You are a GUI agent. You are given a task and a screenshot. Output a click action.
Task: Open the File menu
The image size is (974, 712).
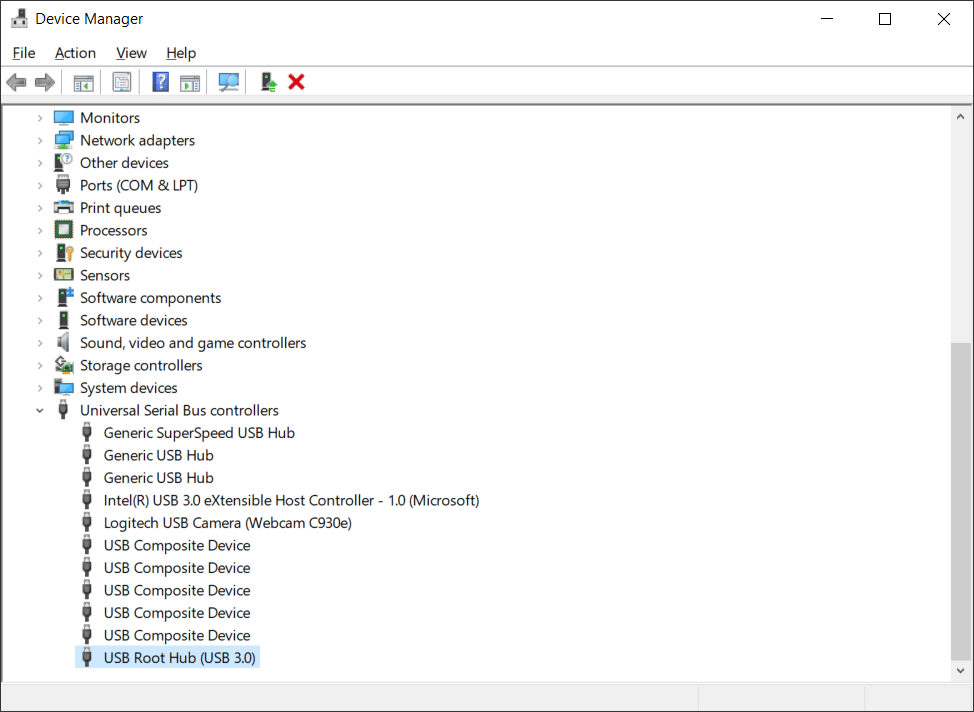[x=24, y=53]
